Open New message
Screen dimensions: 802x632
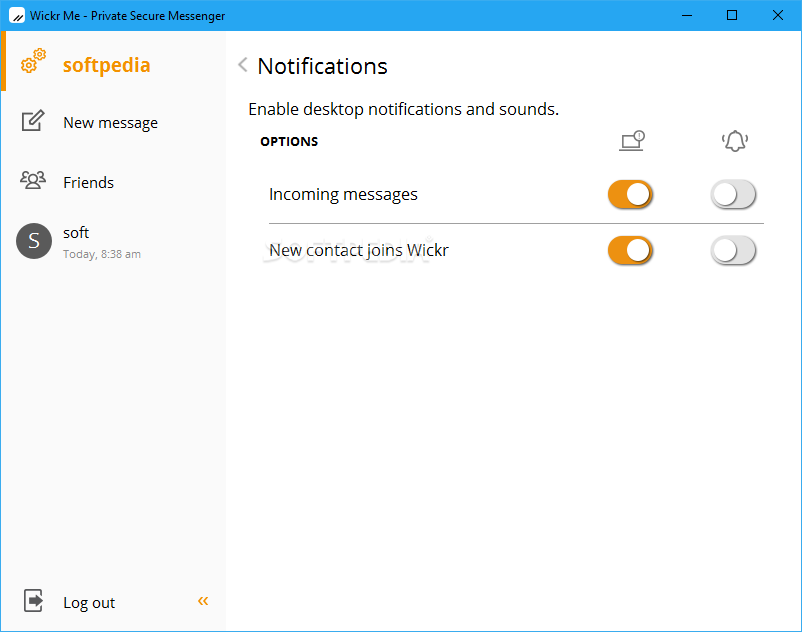[110, 123]
